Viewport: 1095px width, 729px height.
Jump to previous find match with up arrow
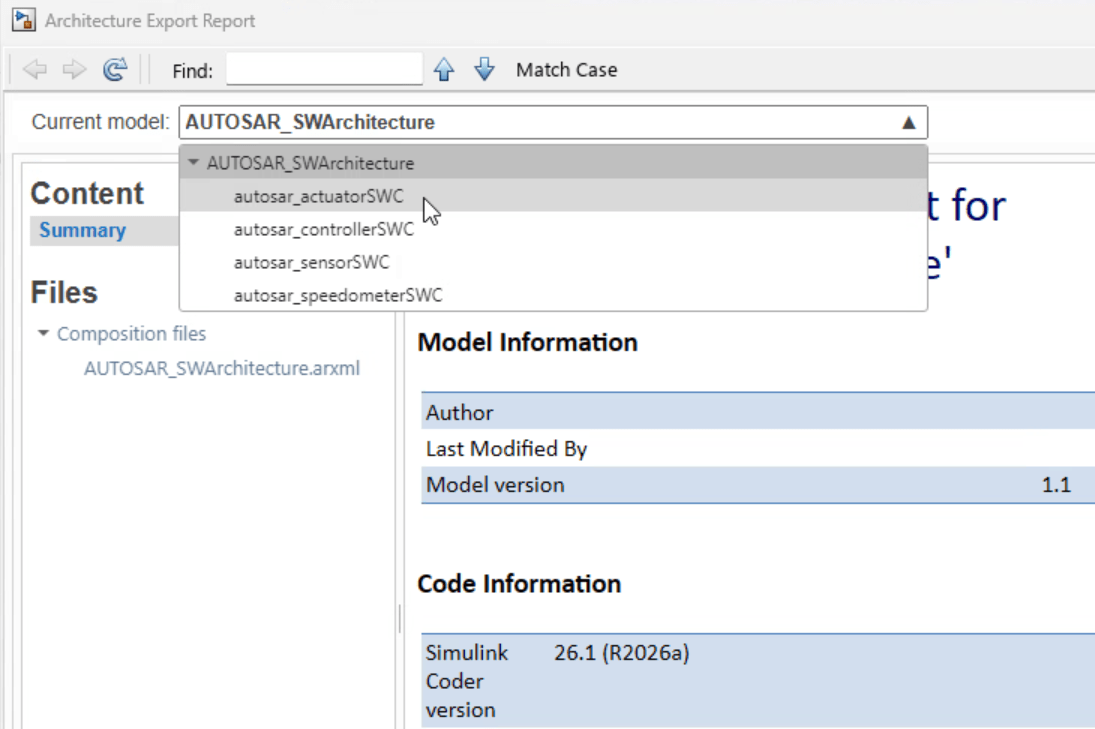pos(444,70)
